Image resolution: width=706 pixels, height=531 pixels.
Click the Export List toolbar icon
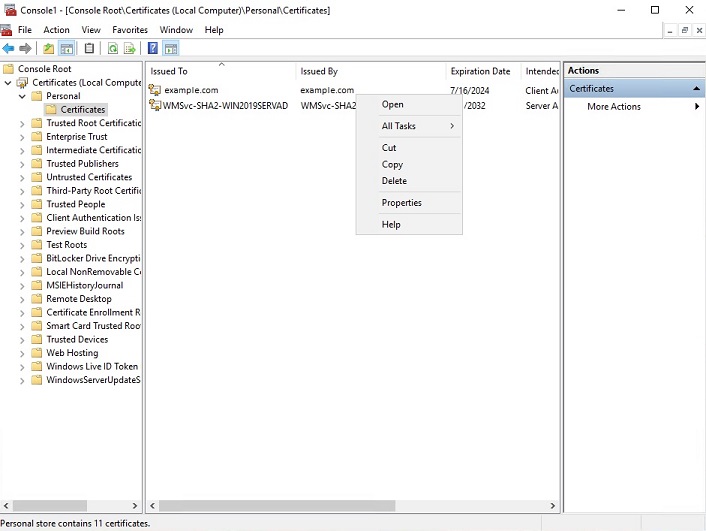[130, 48]
